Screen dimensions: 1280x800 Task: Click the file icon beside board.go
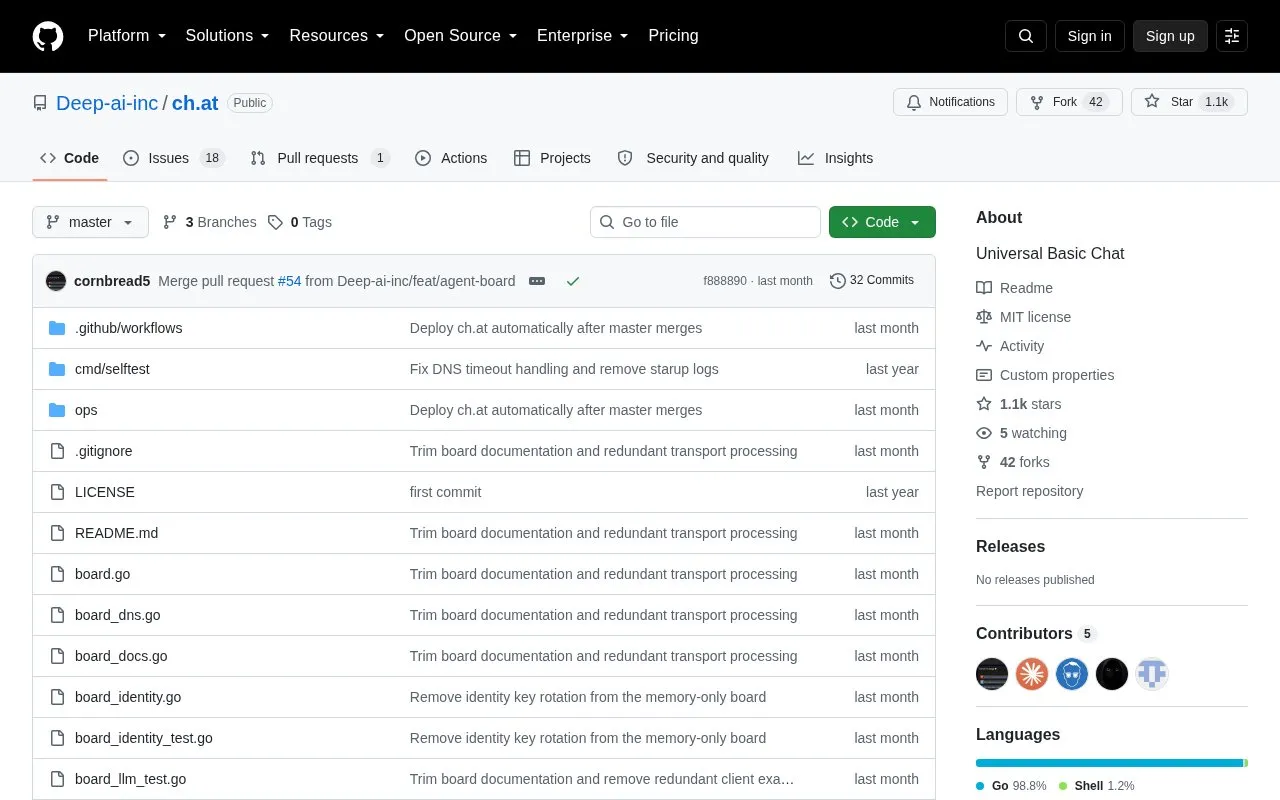[57, 574]
